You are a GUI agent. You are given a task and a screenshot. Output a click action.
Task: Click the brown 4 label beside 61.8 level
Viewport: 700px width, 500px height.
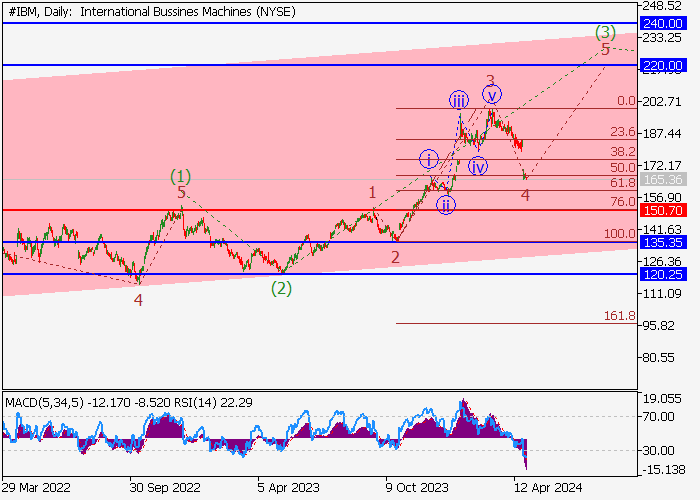coord(525,196)
